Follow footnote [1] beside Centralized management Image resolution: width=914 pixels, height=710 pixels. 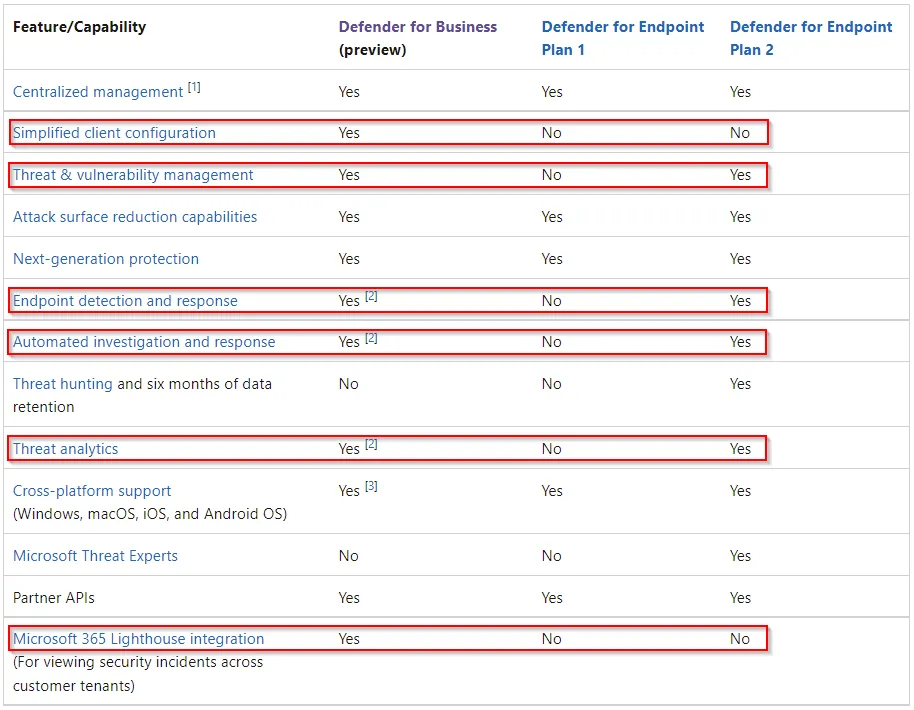tap(194, 87)
